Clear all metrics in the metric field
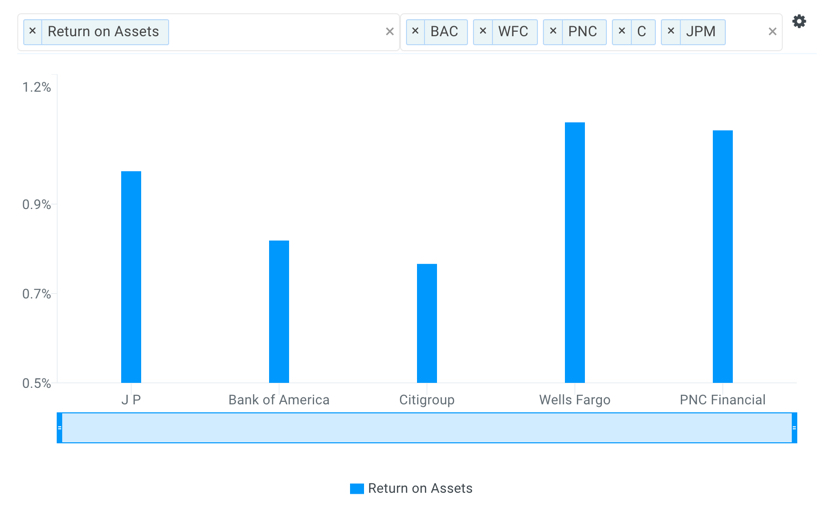 [389, 32]
